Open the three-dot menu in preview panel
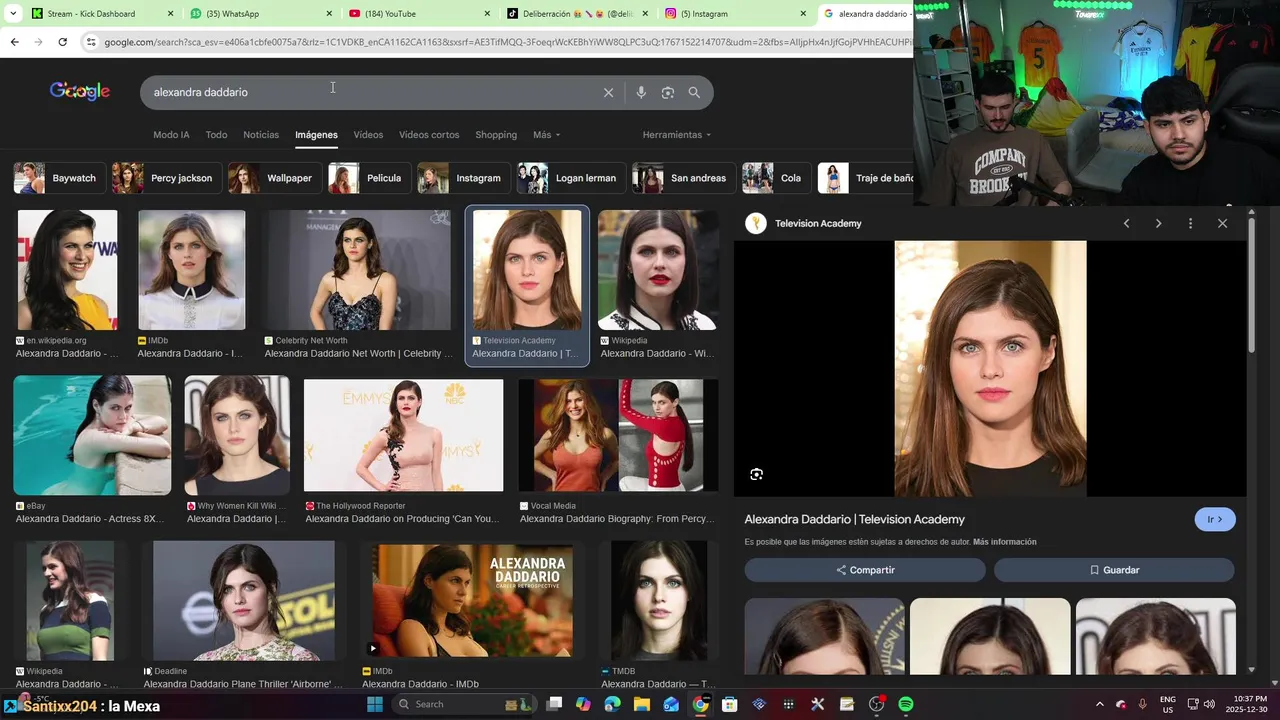Viewport: 1280px width, 720px height. [1190, 223]
